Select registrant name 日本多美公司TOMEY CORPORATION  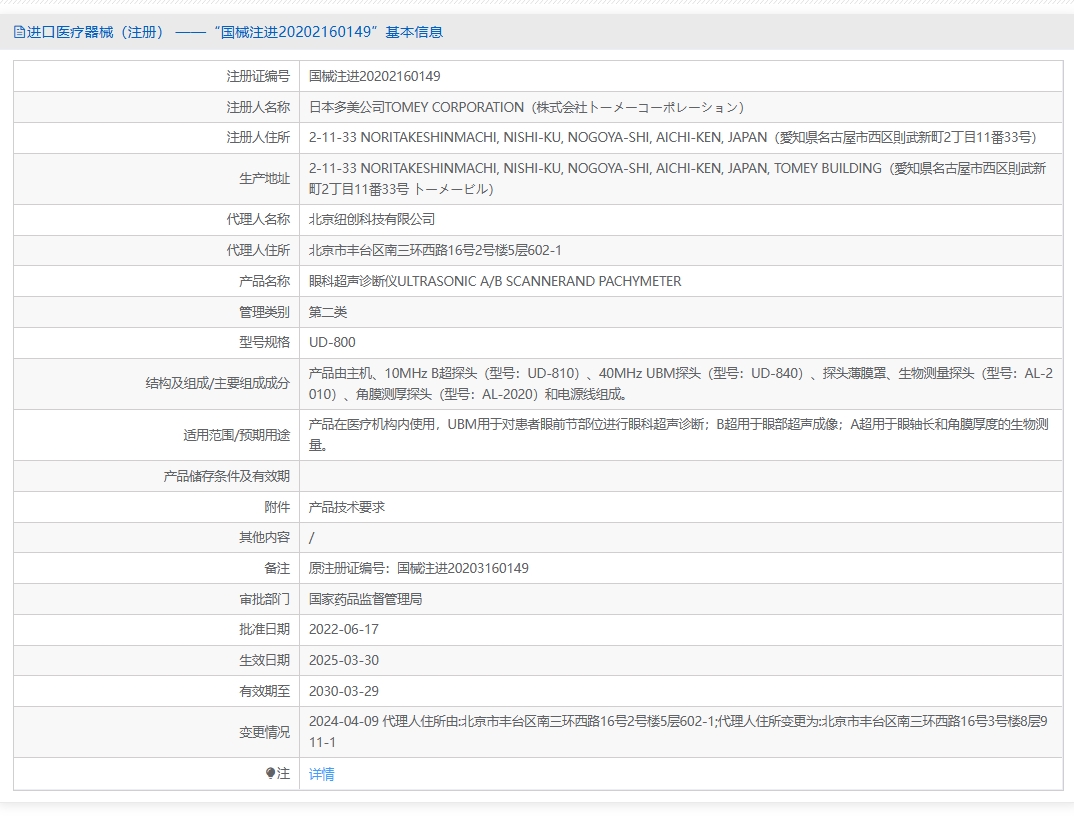pos(526,108)
